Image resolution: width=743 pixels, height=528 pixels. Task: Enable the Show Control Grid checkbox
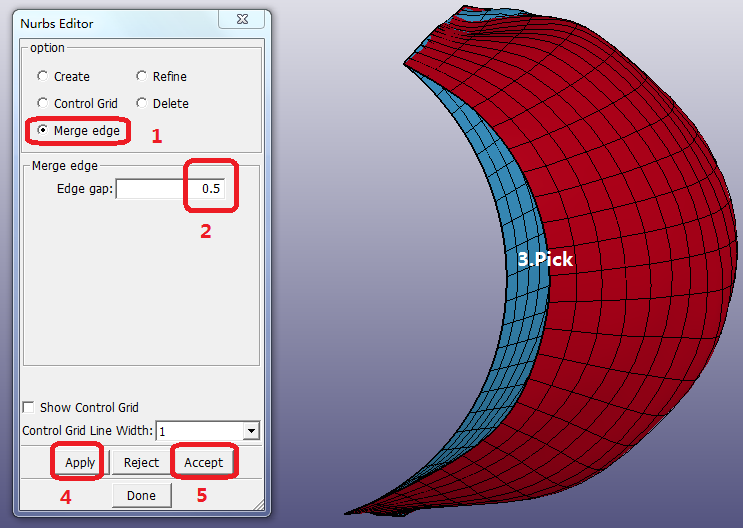click(x=30, y=407)
